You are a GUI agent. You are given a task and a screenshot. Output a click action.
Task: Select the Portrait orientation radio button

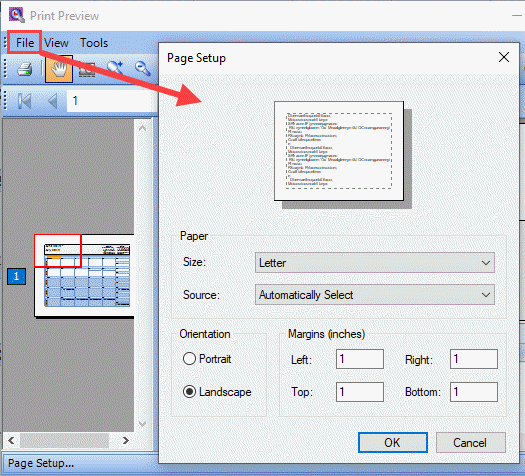click(189, 359)
